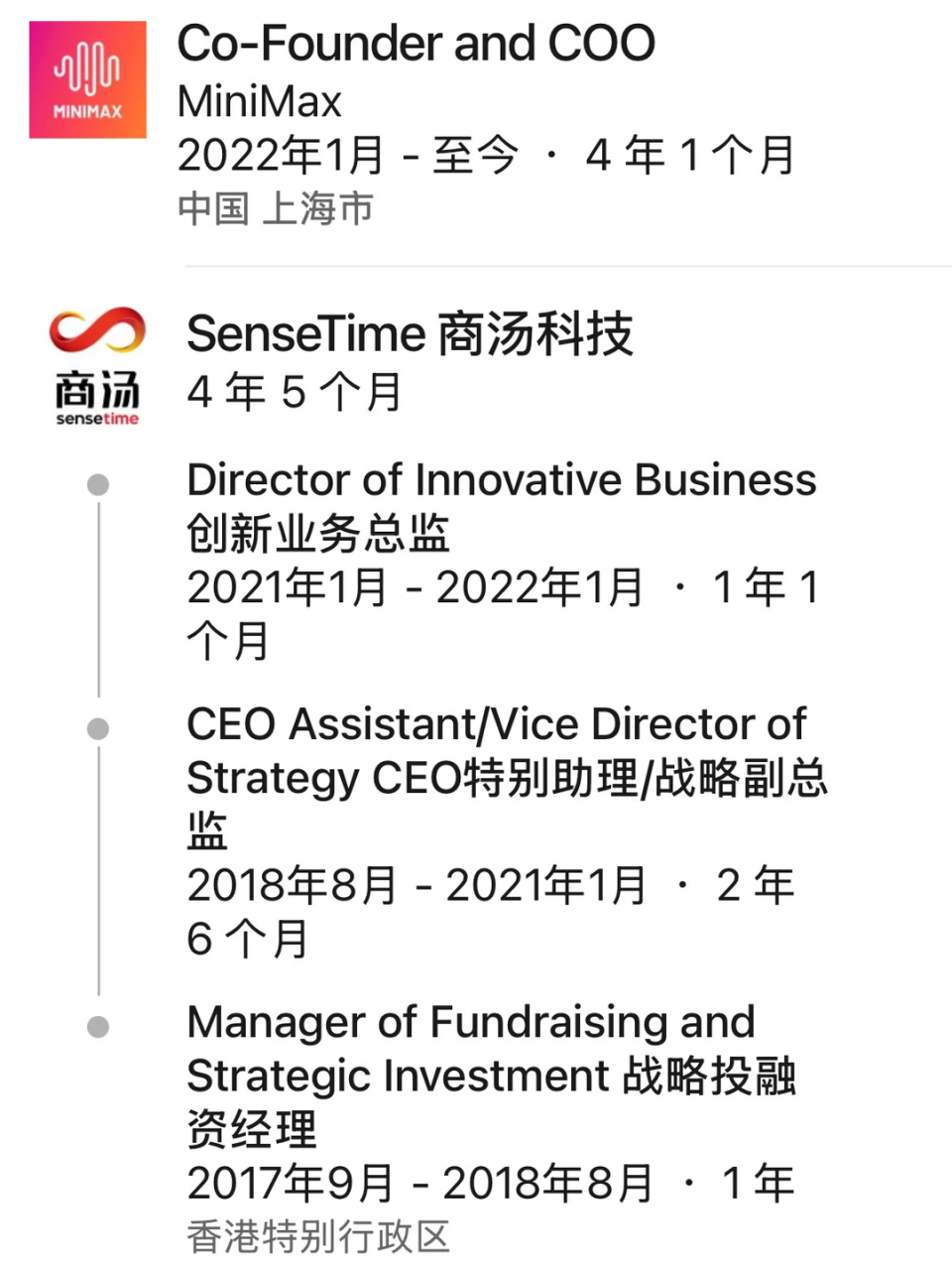The width and height of the screenshot is (952, 1270).
Task: Select the MiniMax company name text
Action: 259,100
